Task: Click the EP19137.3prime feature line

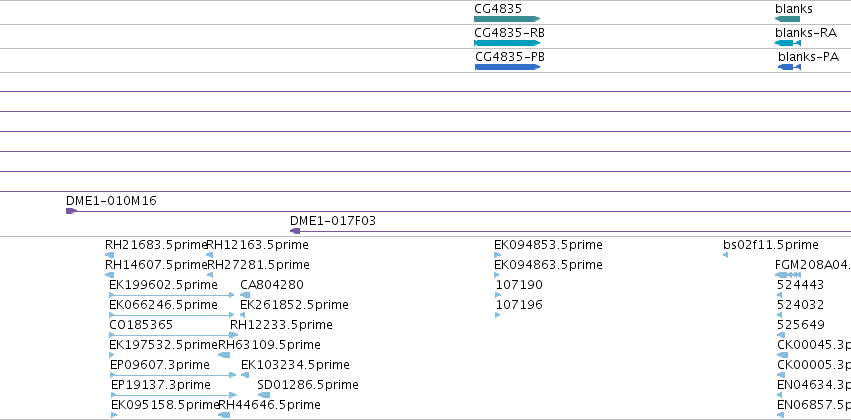Action: [174, 395]
